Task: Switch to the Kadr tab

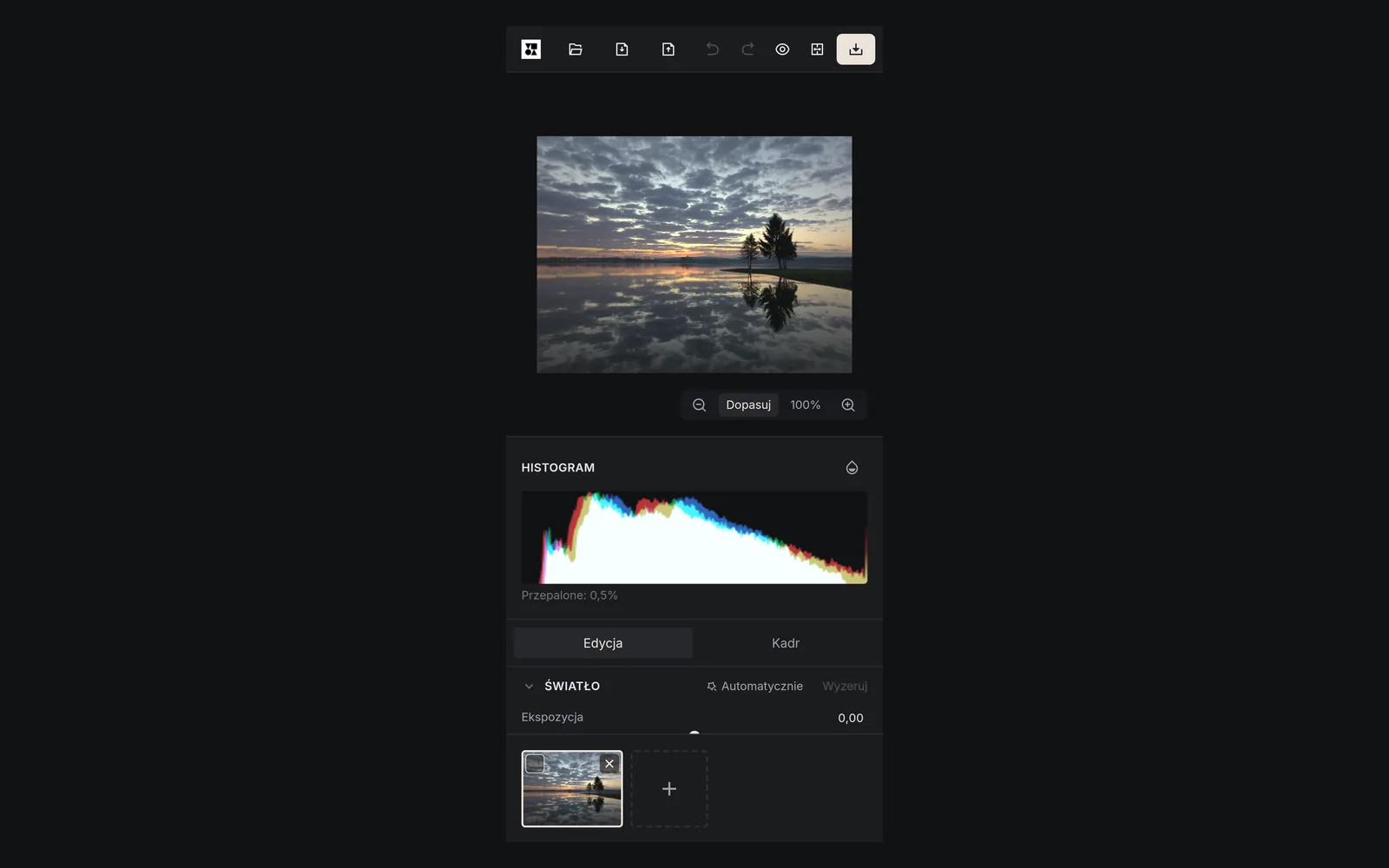Action: point(786,643)
